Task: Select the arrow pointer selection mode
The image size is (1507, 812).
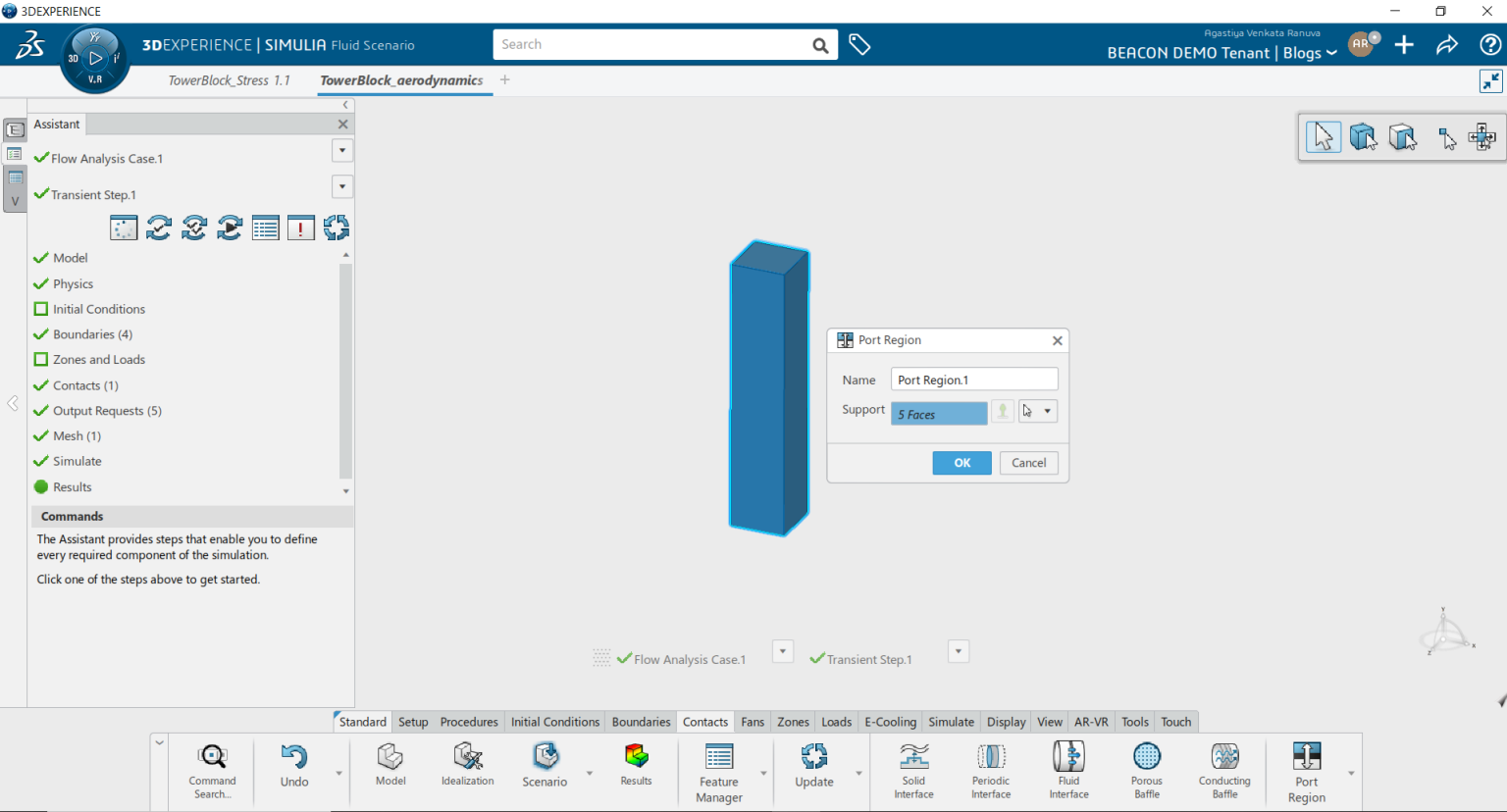Action: 1324,136
